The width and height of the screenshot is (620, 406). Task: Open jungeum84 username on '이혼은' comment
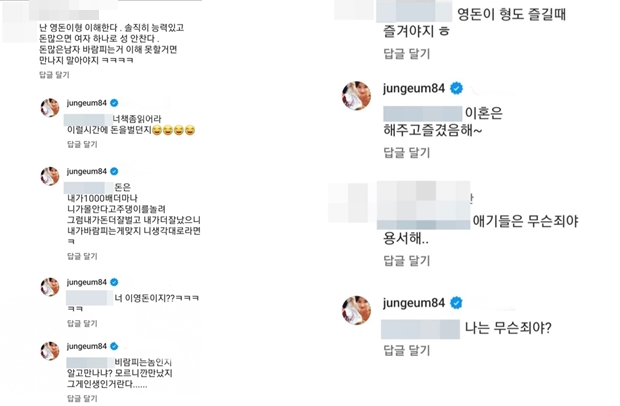414,88
